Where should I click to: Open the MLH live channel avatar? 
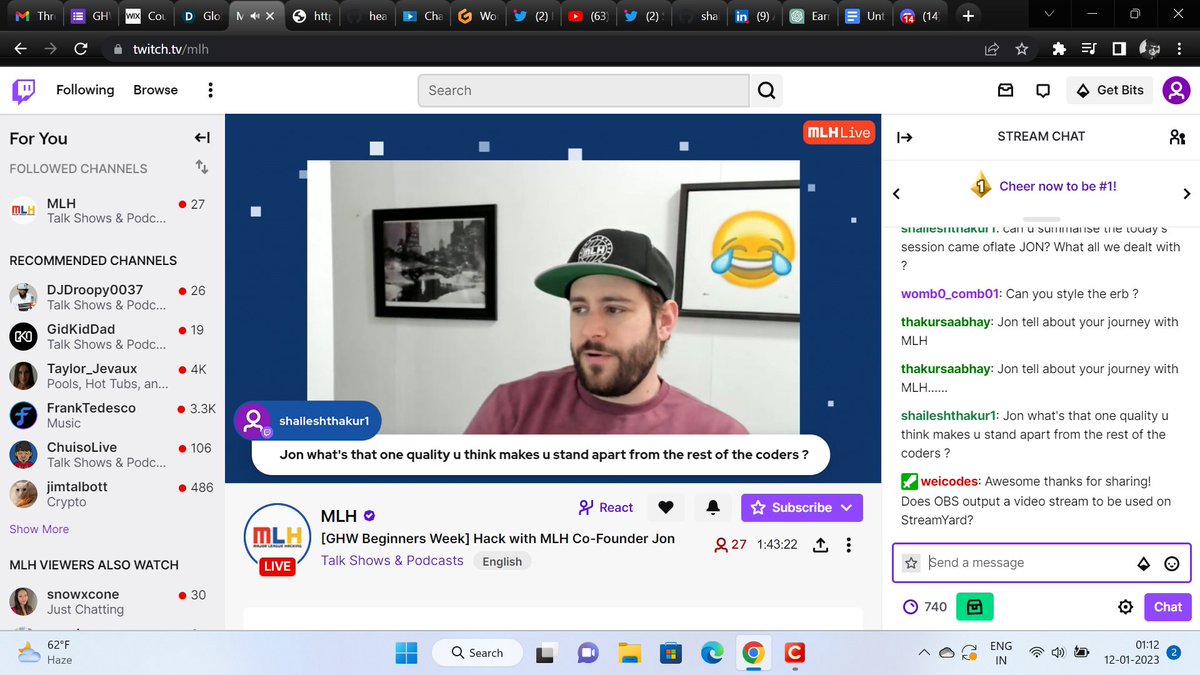coord(276,538)
